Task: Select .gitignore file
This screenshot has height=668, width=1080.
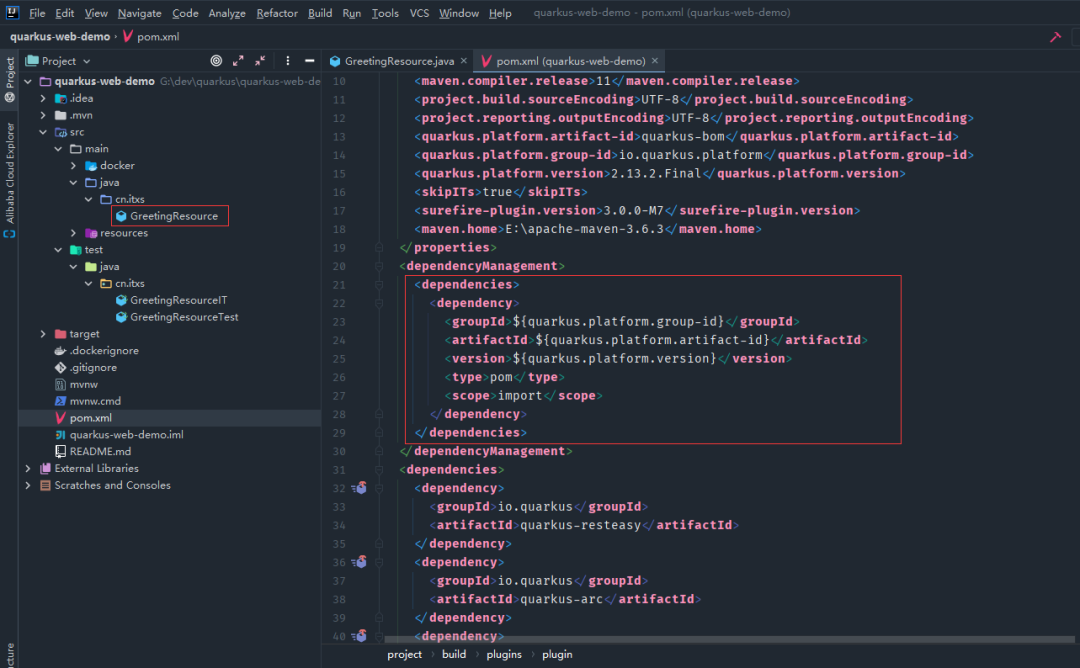Action: [x=93, y=368]
